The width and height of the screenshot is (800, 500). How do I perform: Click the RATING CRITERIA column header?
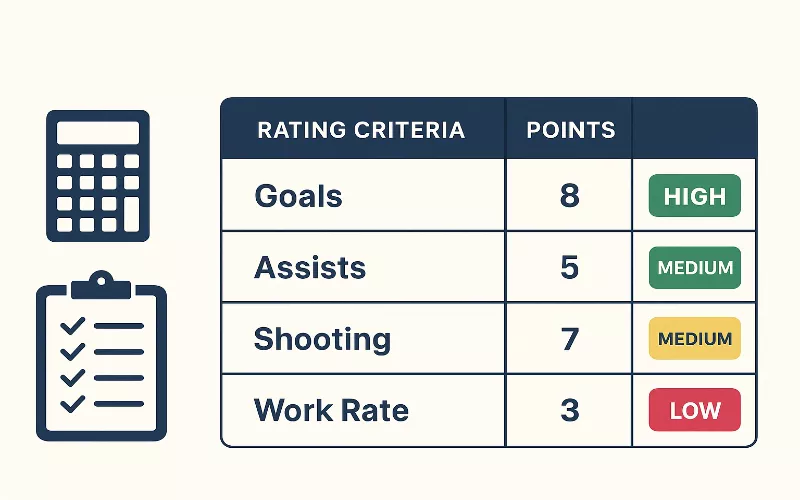[x=361, y=130]
